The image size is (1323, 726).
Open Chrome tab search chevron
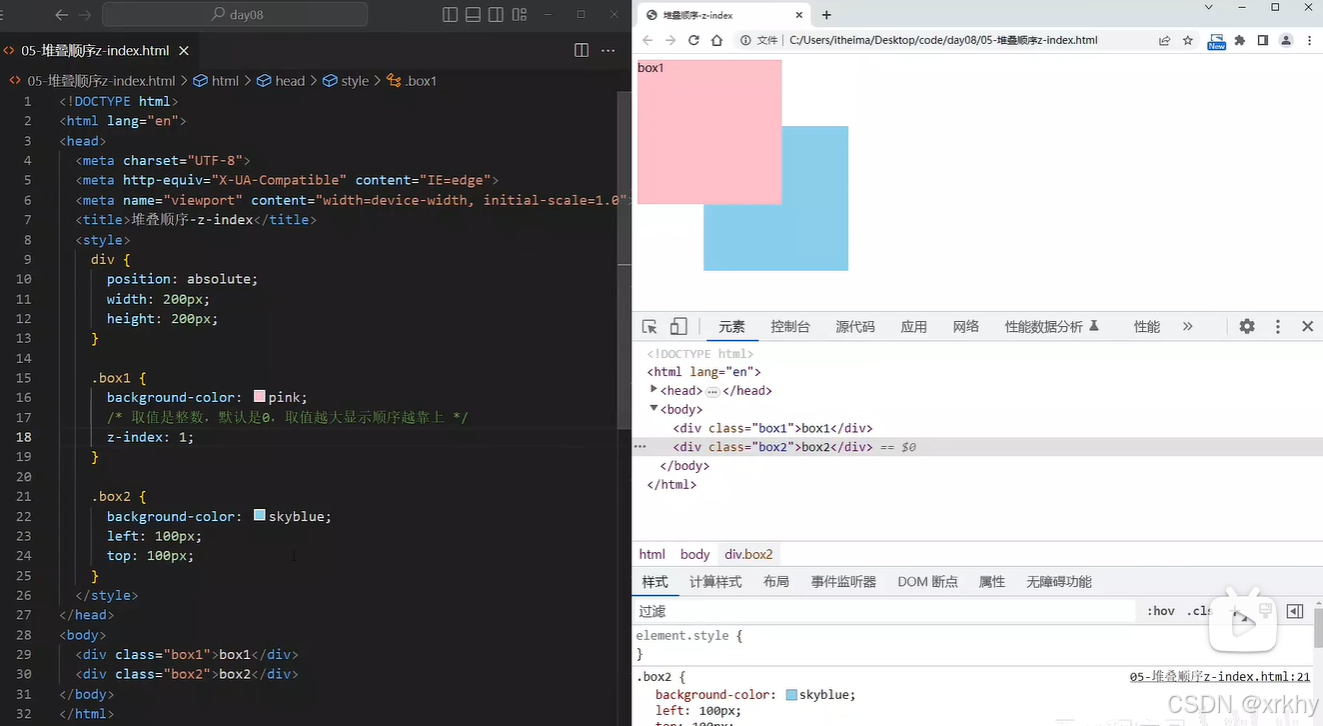coord(1209,7)
